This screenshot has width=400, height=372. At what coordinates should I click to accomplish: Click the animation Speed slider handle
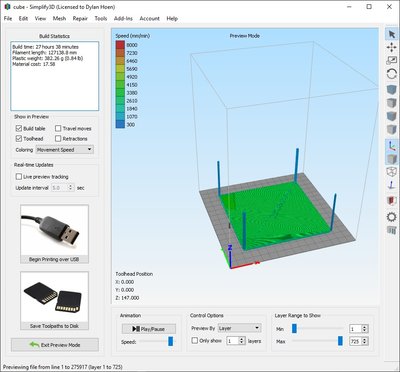coord(170,341)
